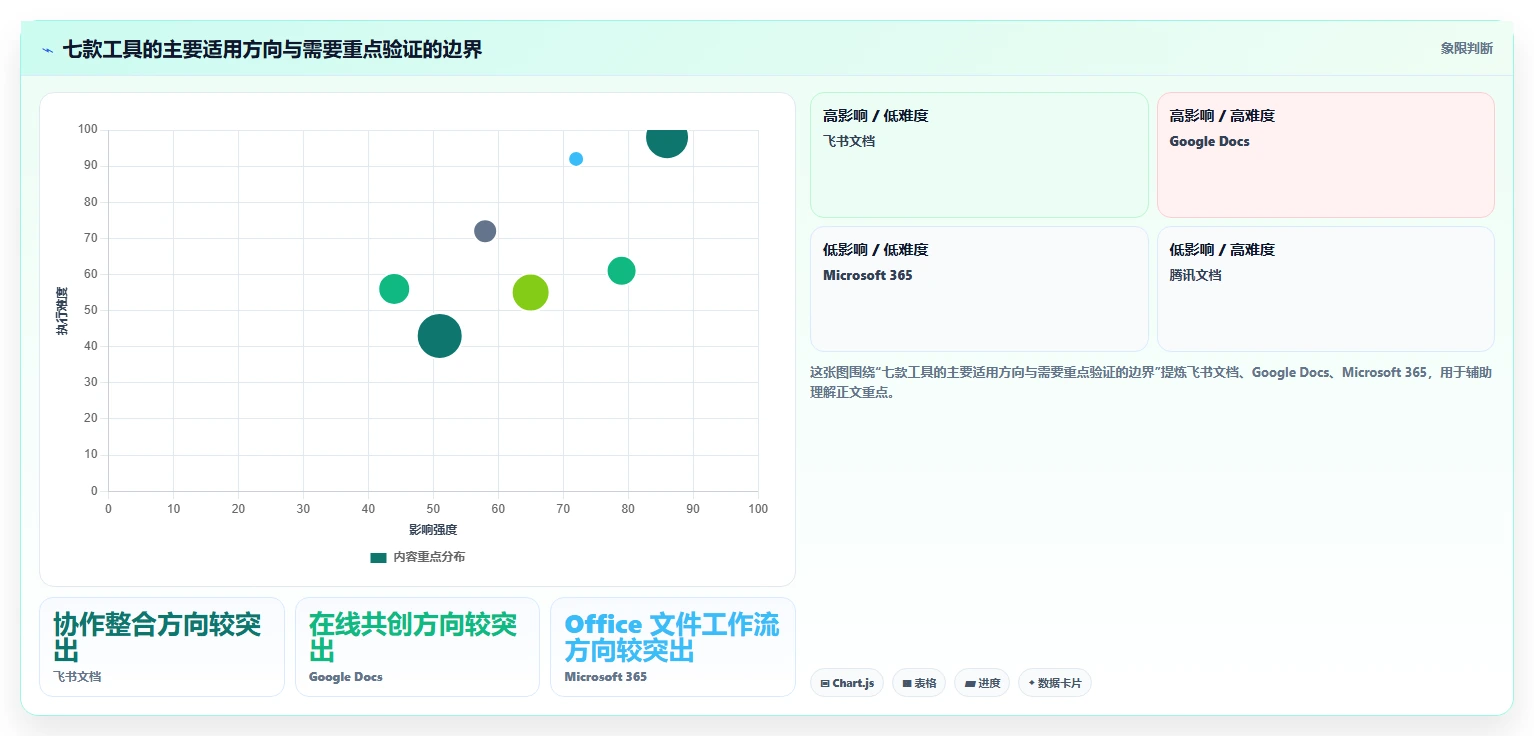Click the Office 文件工作流方向较突出 headline
Viewport: 1534px width, 736px height.
(x=672, y=638)
